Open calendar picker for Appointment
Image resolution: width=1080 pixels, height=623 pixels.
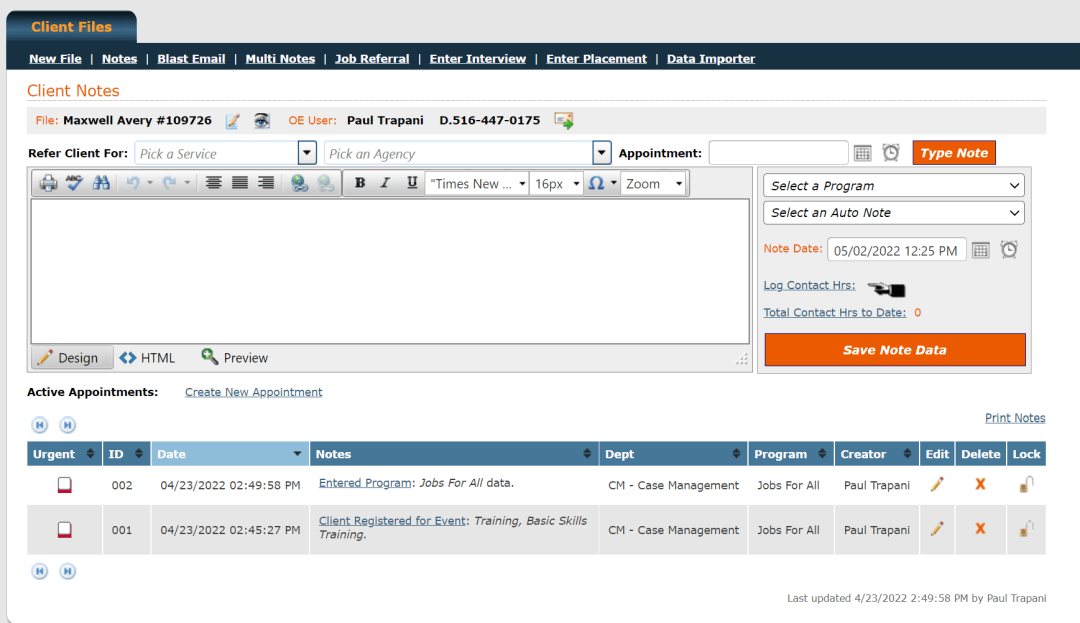tap(862, 153)
